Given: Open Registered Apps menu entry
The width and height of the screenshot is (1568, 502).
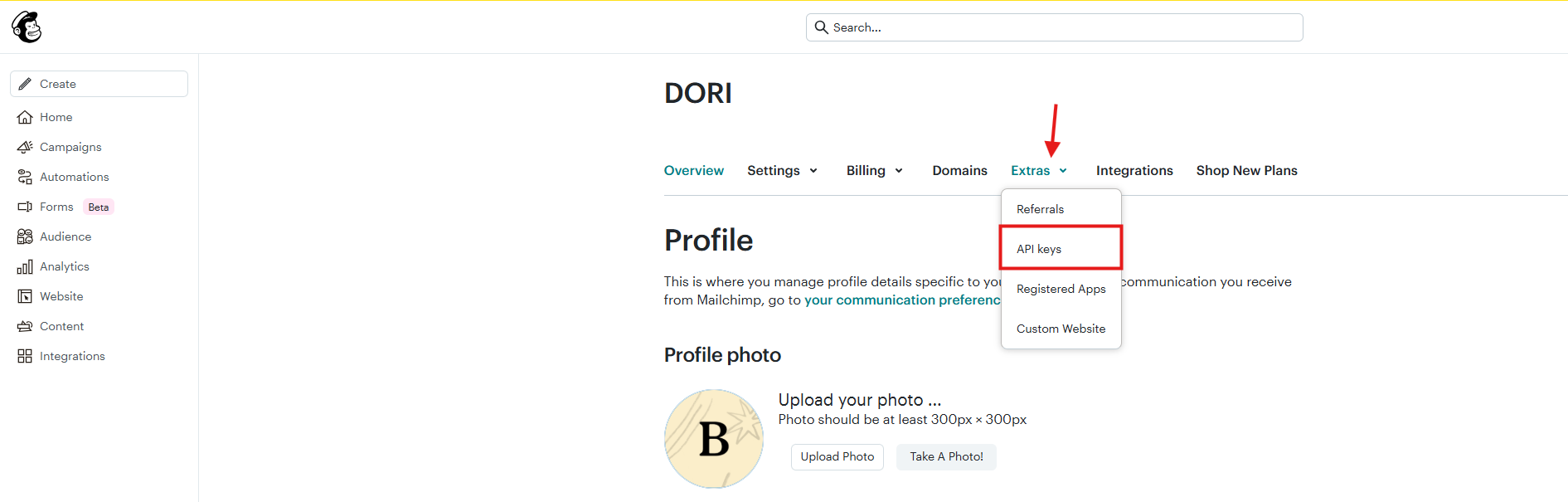Looking at the screenshot, I should pyautogui.click(x=1061, y=289).
